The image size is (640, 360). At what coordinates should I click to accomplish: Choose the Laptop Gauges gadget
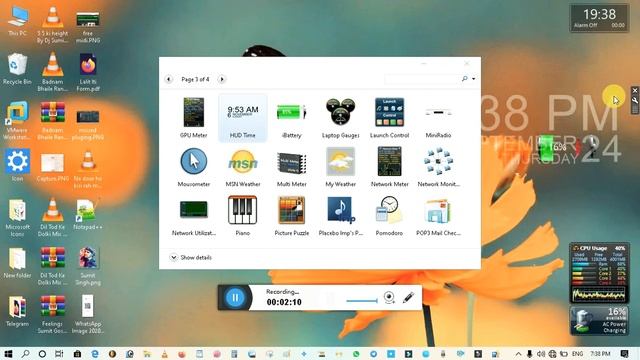tap(340, 118)
